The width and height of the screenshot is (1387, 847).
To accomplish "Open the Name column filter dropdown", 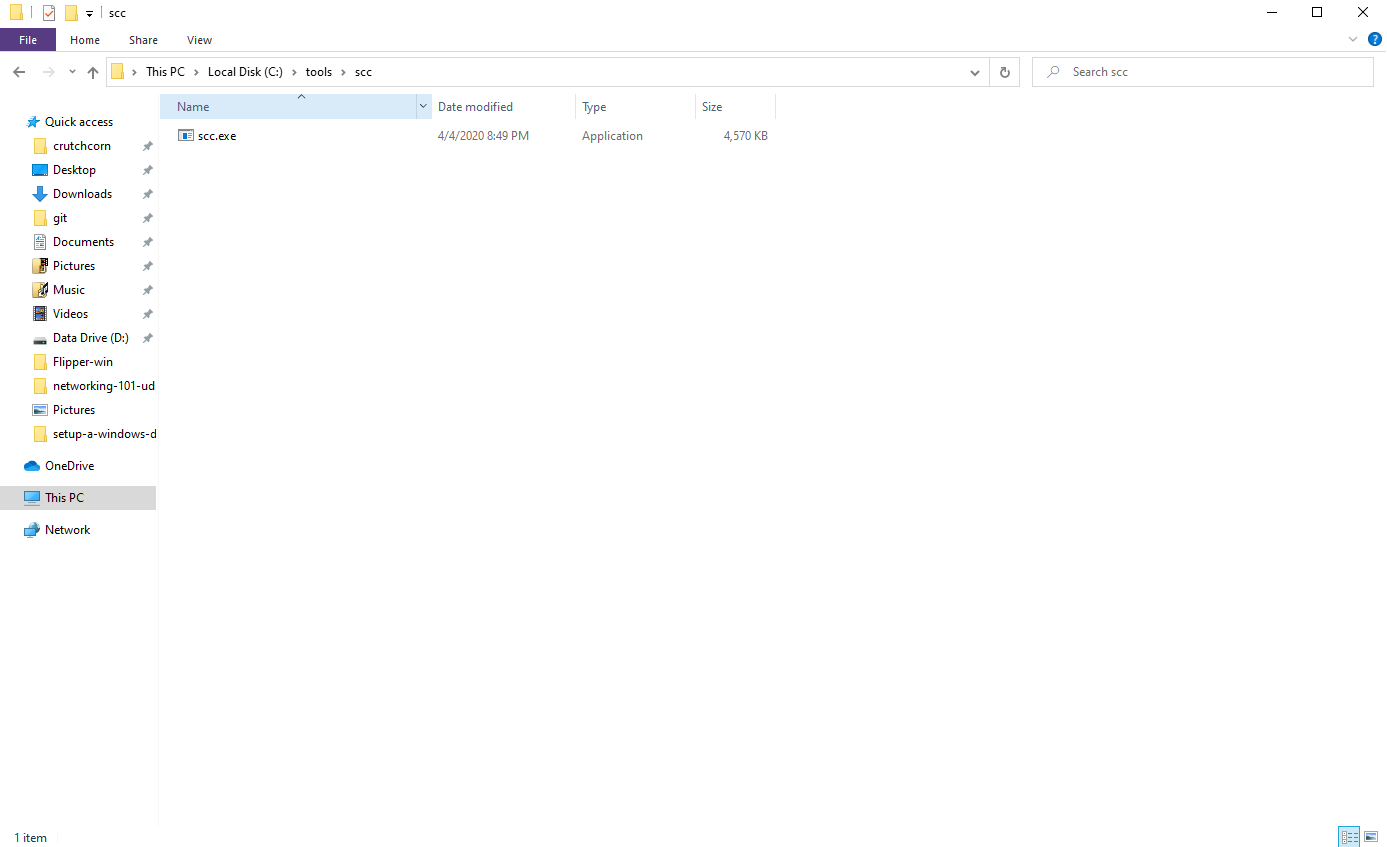I will (x=422, y=106).
